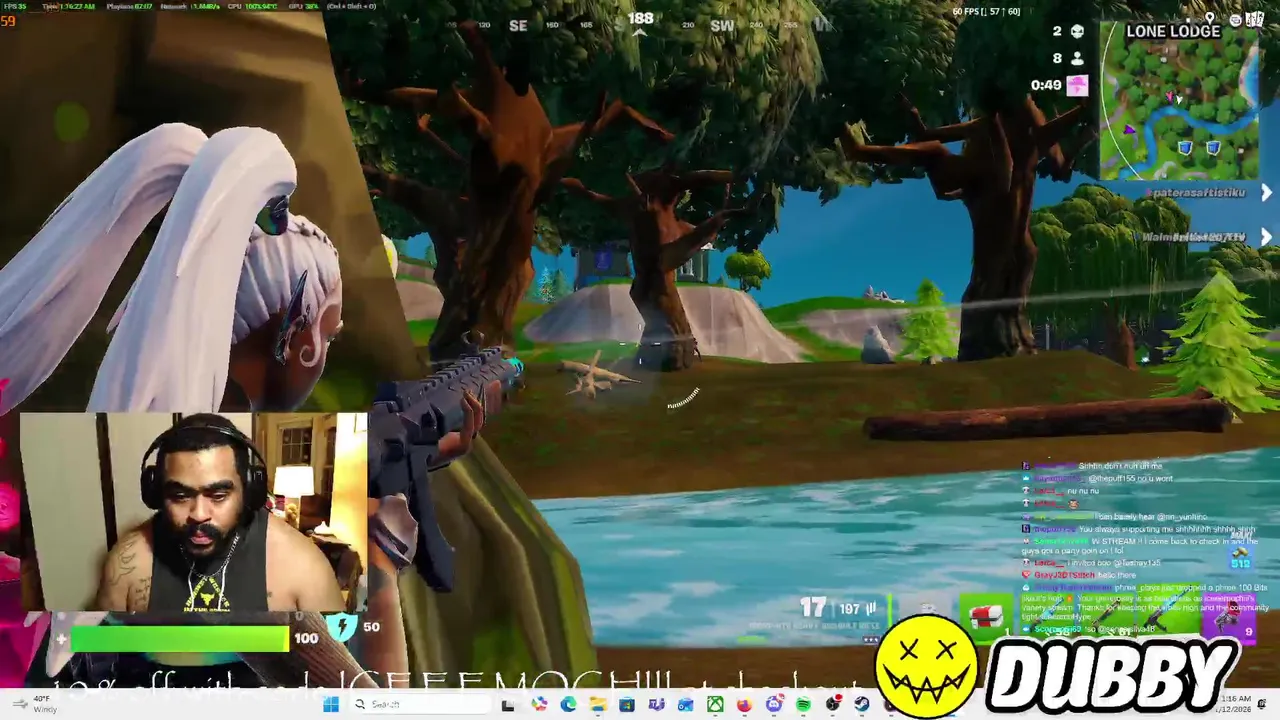Click the quests cards icon above minimap

coord(1257,20)
